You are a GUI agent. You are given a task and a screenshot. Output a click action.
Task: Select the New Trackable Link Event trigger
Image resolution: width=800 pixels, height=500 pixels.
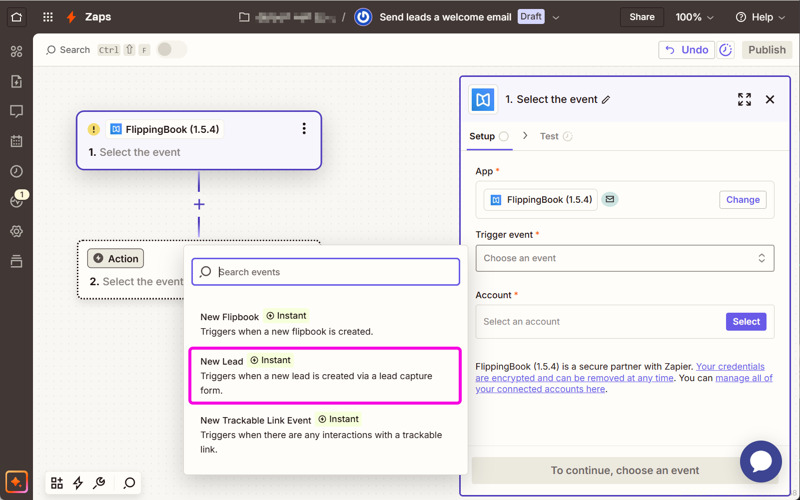[x=326, y=434]
